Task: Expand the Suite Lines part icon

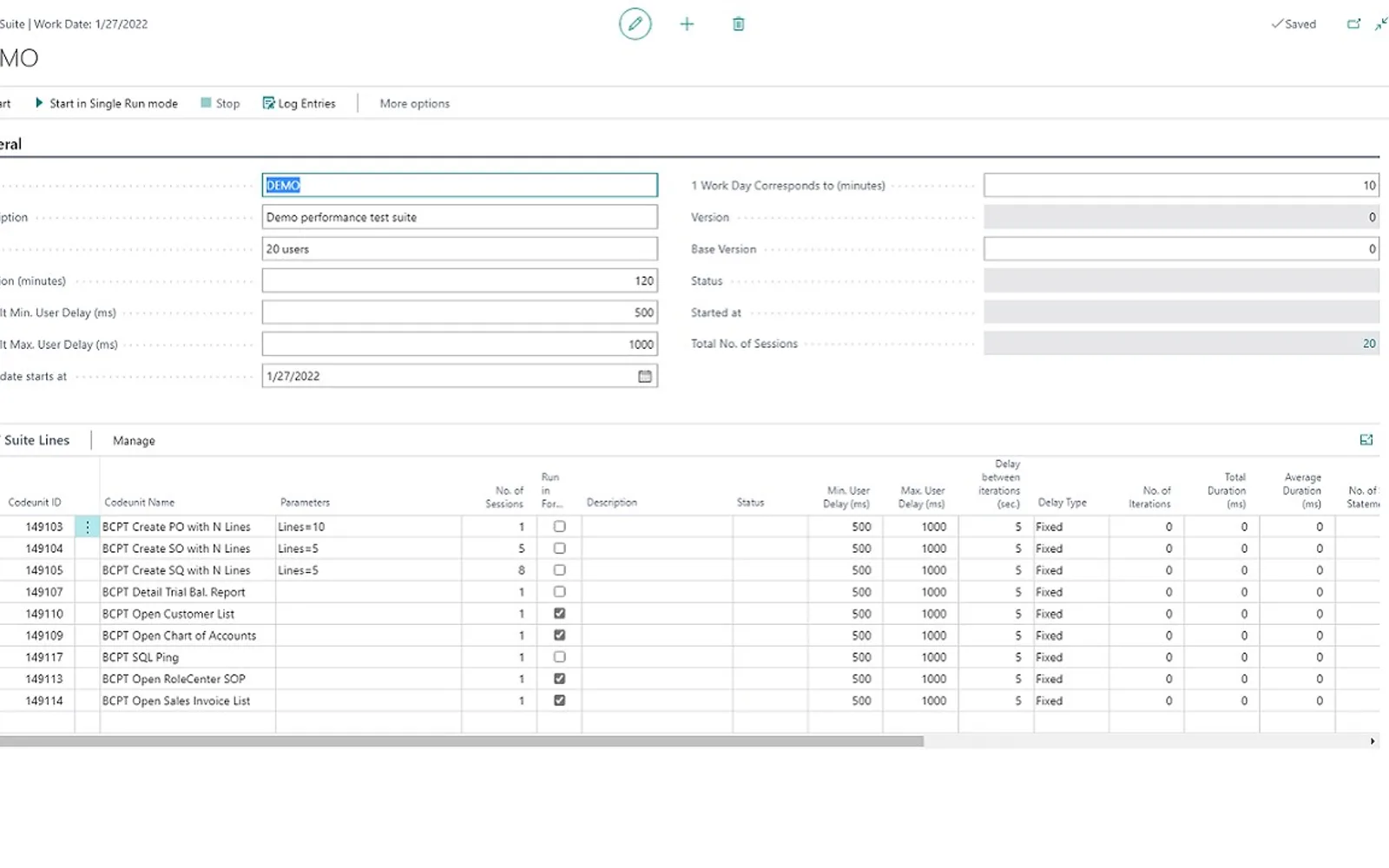Action: (1366, 440)
